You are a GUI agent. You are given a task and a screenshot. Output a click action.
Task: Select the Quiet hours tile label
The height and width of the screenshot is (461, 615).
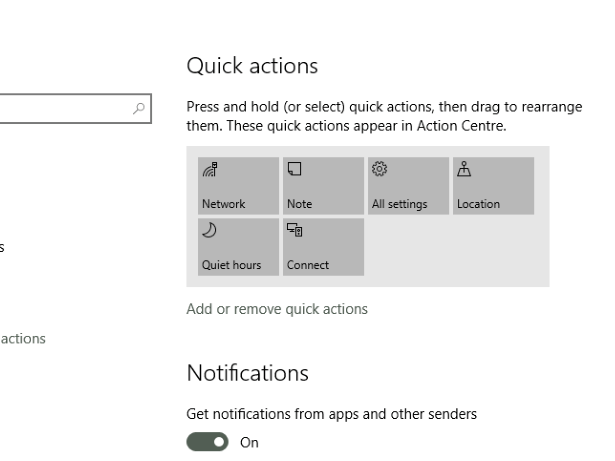(231, 265)
